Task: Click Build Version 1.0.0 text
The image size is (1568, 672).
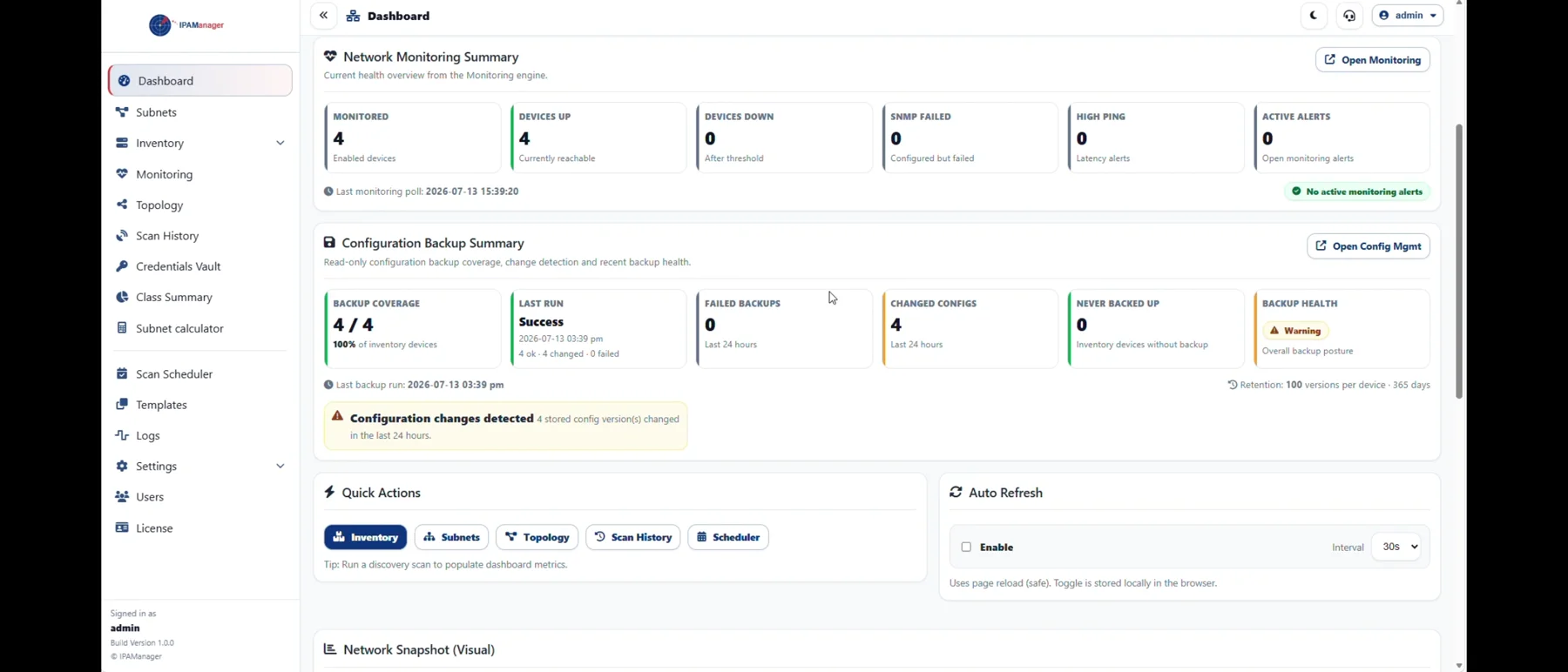Action: point(142,643)
